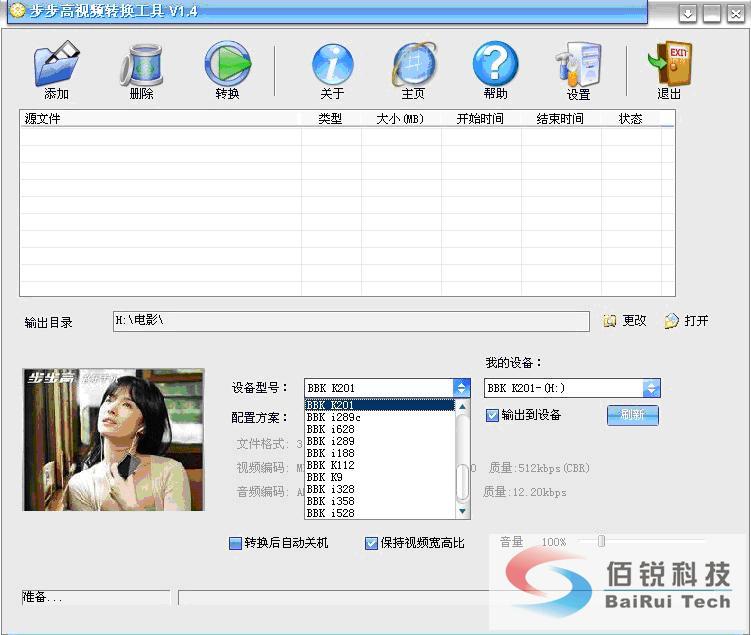The width and height of the screenshot is (751, 635).
Task: Click the device list scrollbar thumb
Action: pyautogui.click(x=462, y=483)
